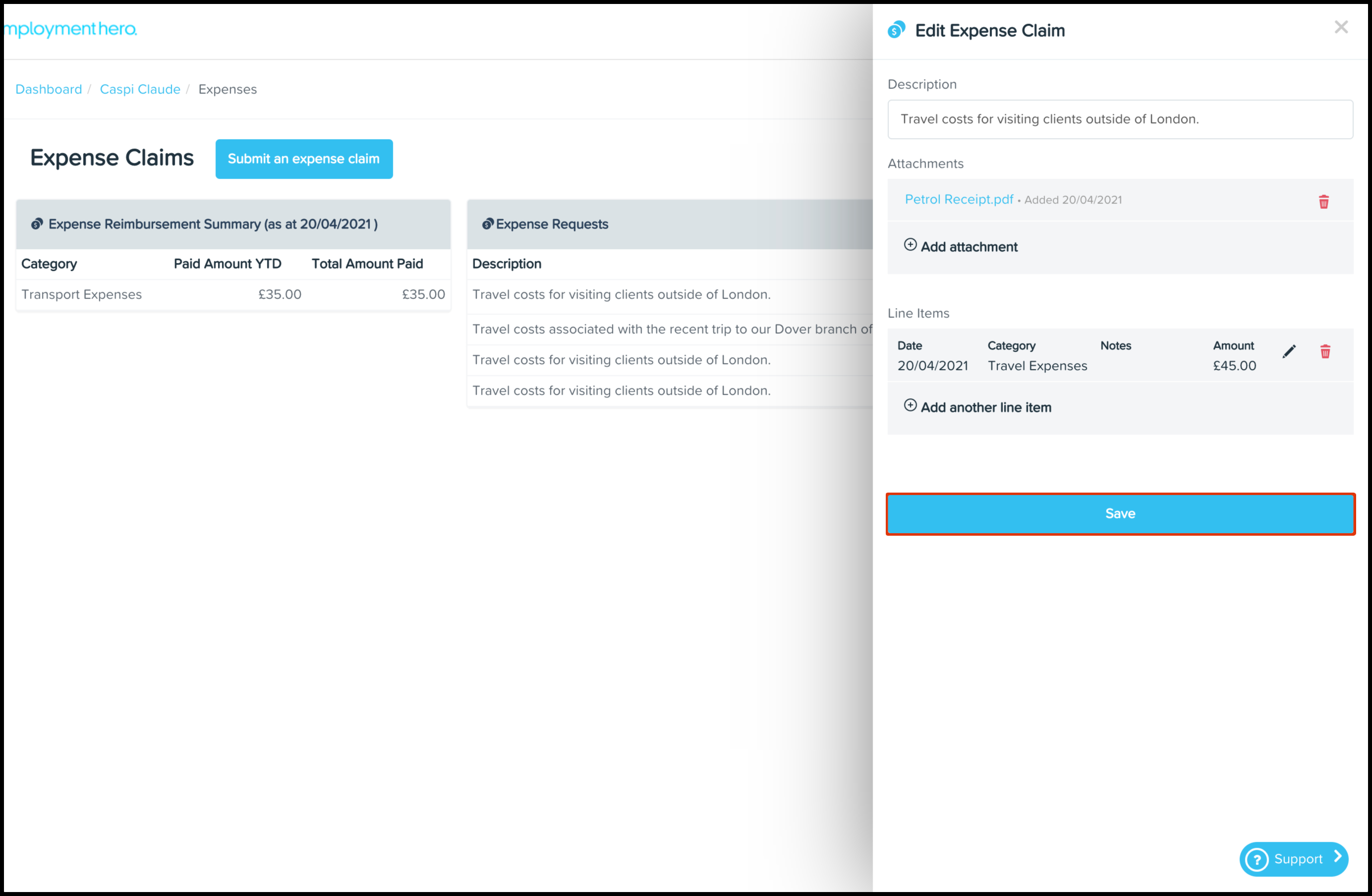
Task: Go to Dashboard breadcrumb
Action: (x=49, y=89)
